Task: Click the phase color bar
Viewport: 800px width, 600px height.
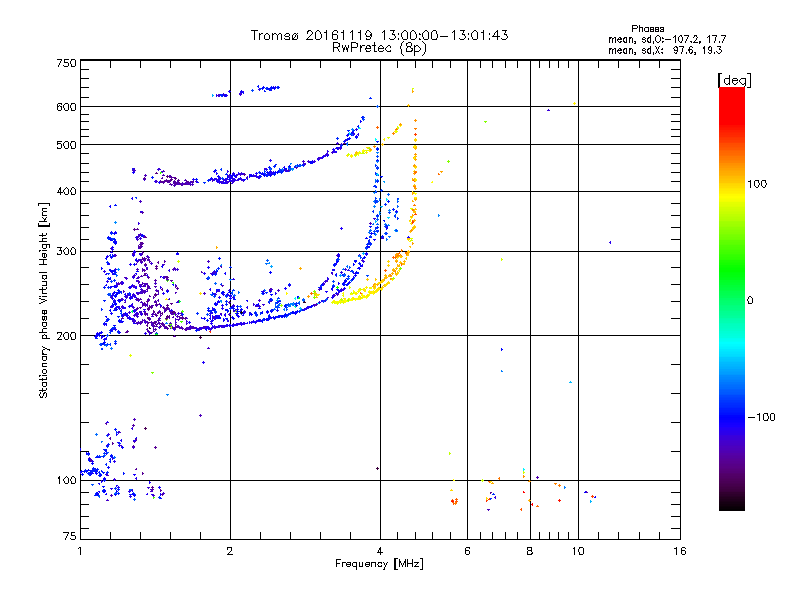Action: click(x=732, y=299)
